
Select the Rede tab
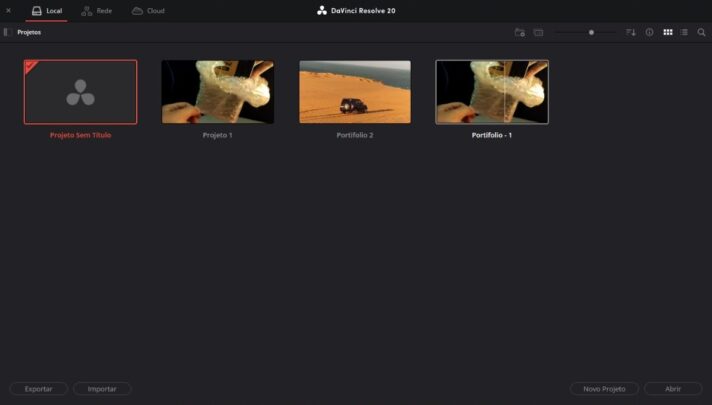click(x=96, y=10)
